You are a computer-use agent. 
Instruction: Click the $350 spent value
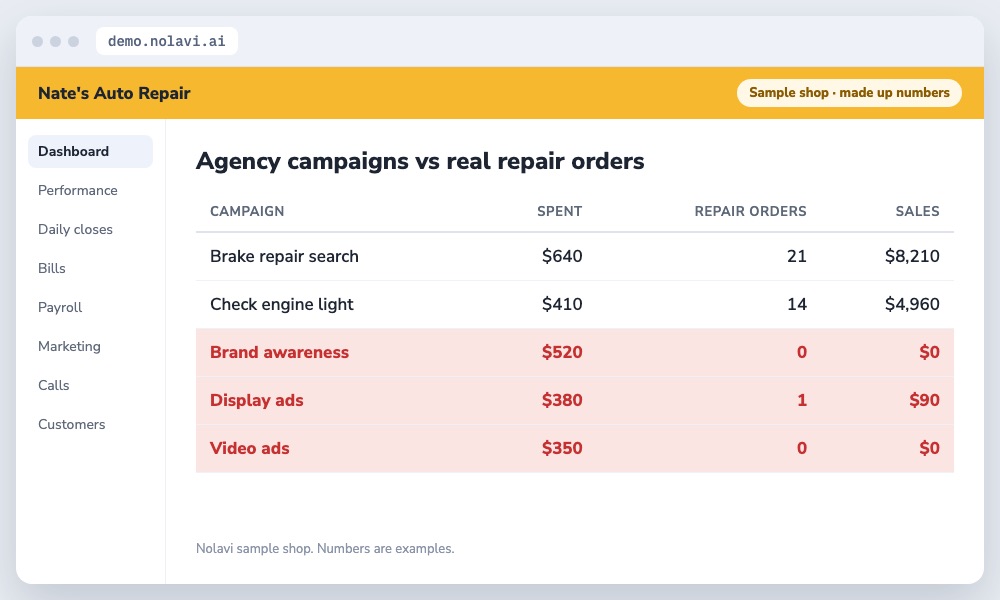(562, 448)
